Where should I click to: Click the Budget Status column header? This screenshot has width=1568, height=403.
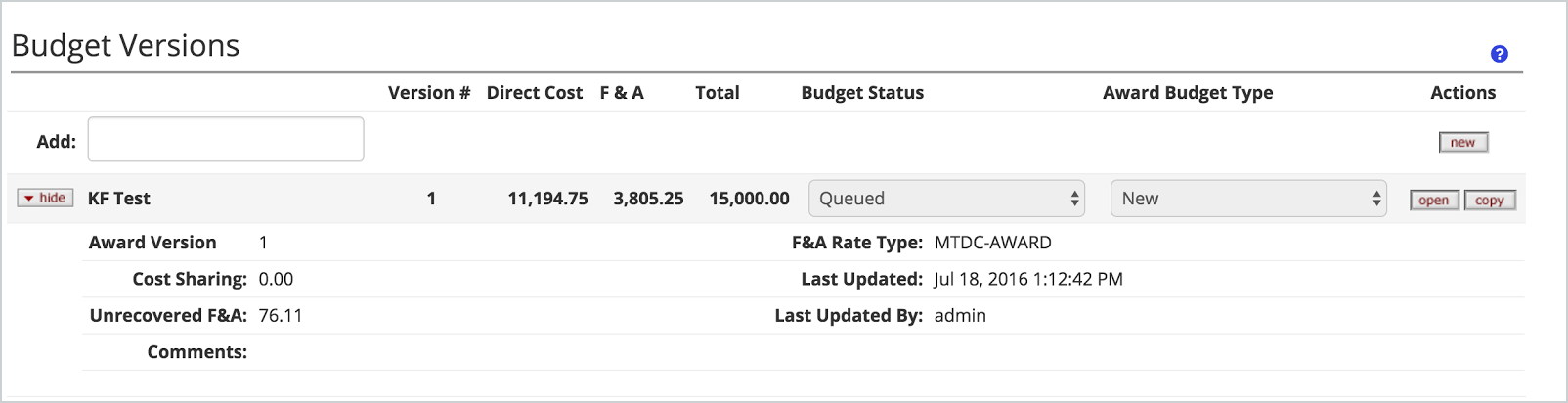[x=862, y=93]
